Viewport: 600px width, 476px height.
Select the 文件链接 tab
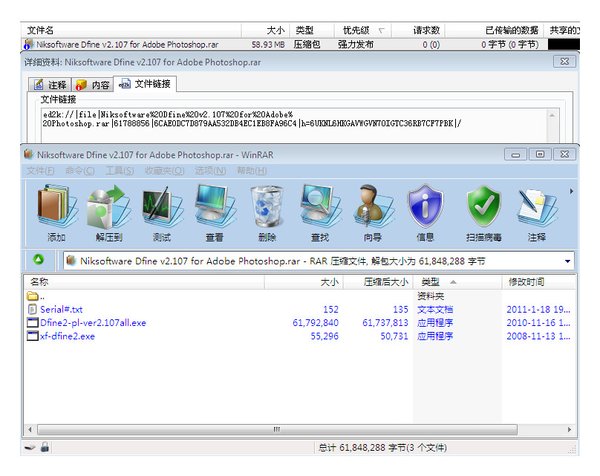pyautogui.click(x=145, y=83)
